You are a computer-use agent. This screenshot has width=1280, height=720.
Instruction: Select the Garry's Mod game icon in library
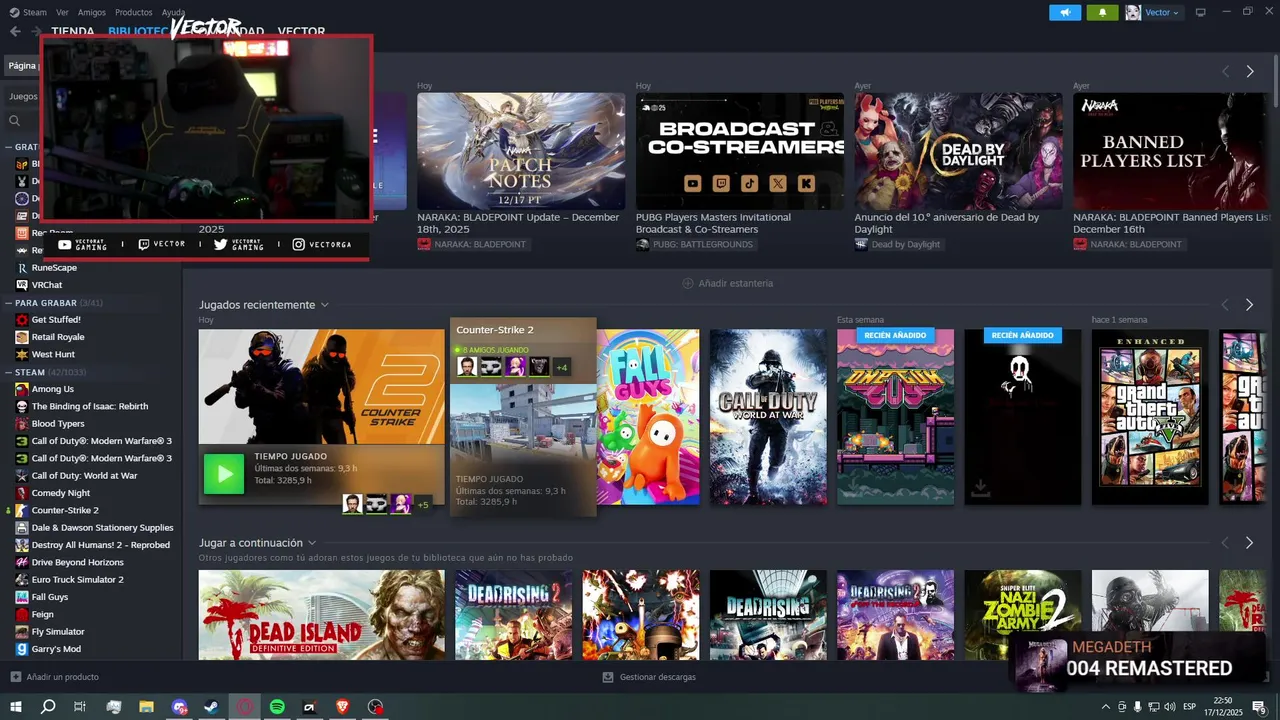(x=22, y=649)
